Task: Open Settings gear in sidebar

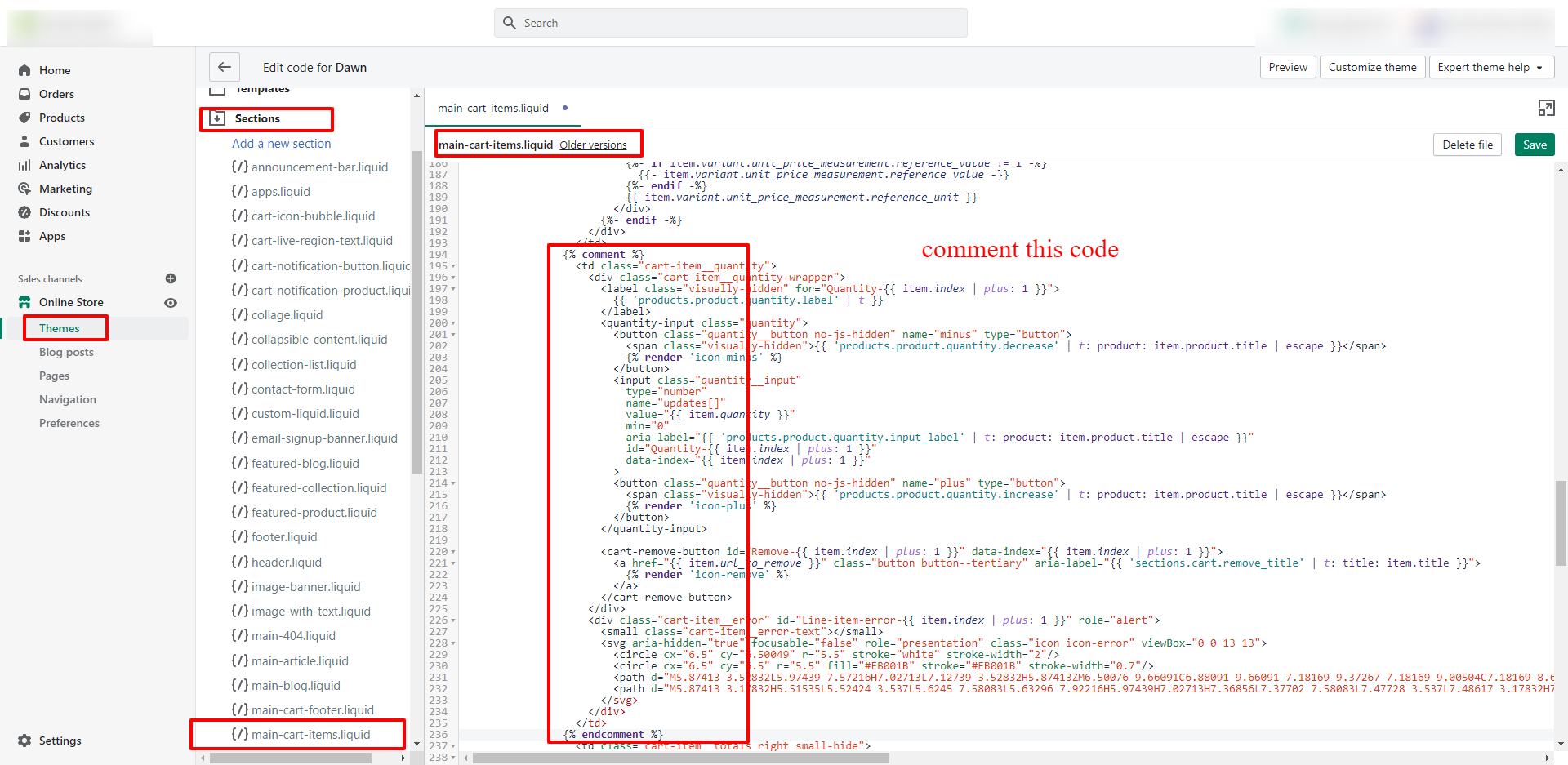Action: [24, 741]
